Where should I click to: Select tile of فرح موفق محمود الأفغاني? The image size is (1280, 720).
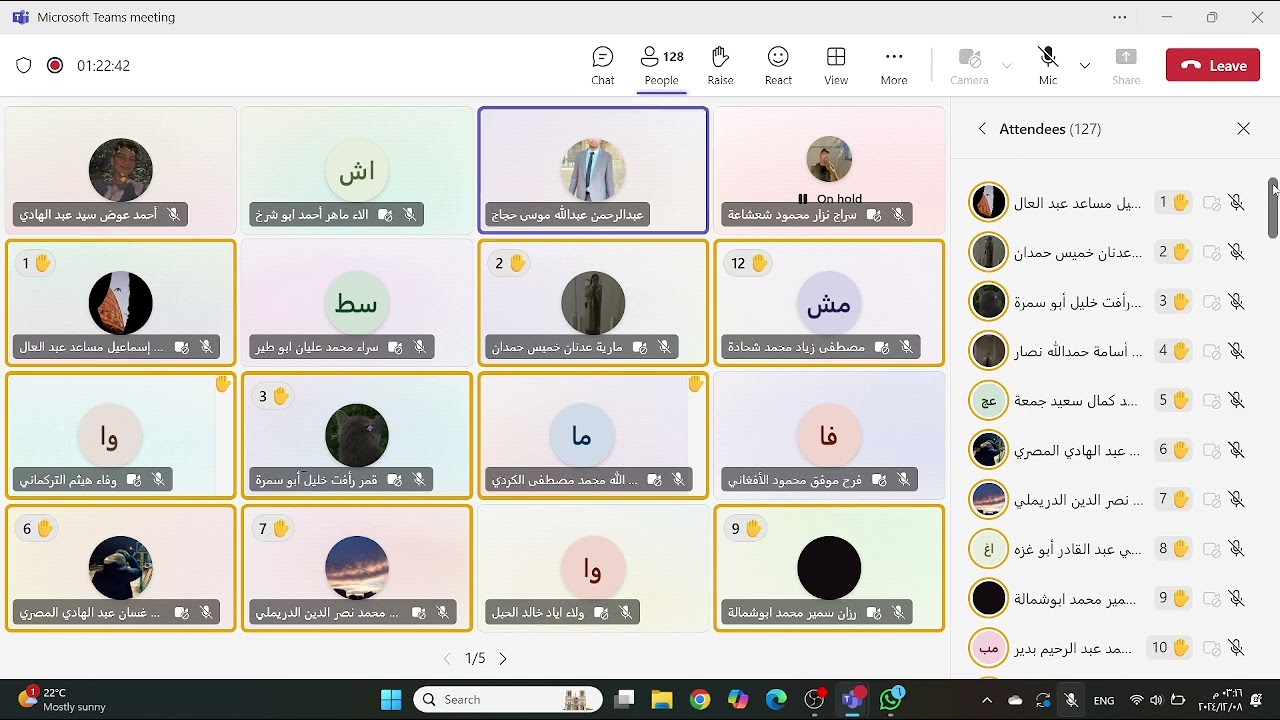[x=829, y=435]
